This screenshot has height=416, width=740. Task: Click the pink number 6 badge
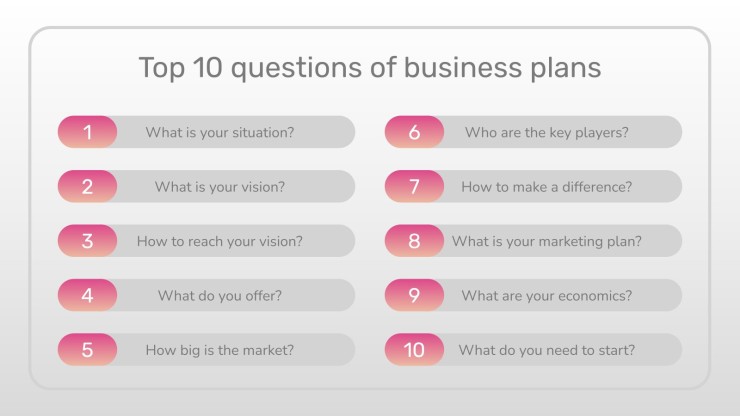coord(414,132)
